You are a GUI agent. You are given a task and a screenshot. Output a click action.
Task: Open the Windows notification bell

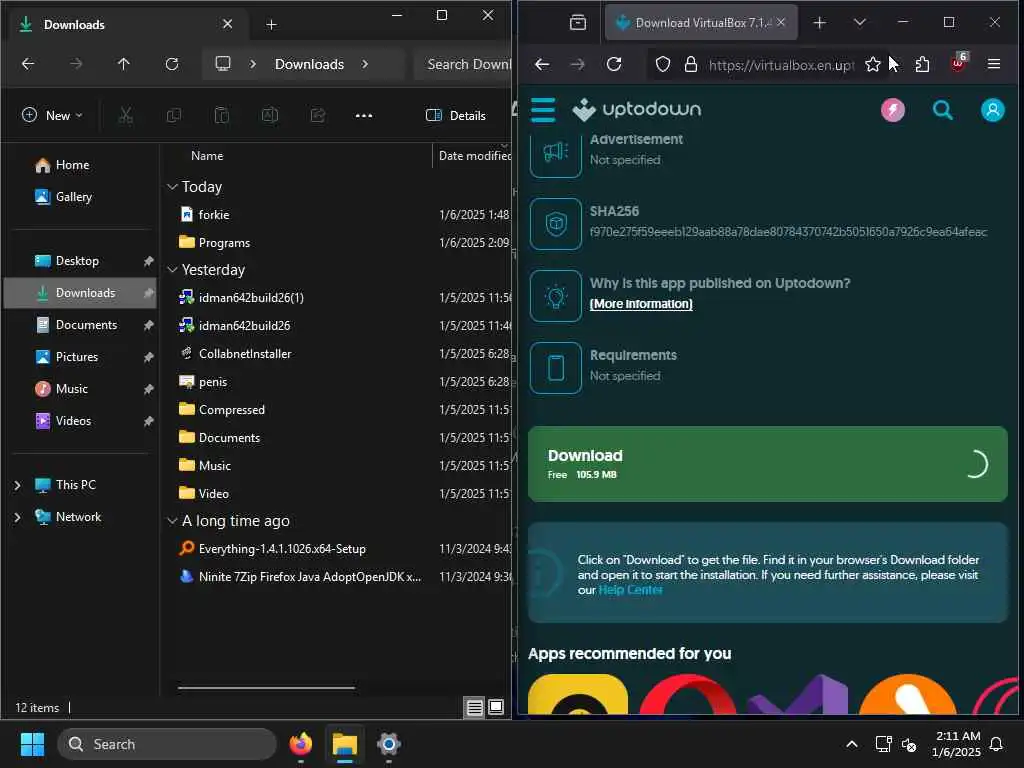[996, 744]
